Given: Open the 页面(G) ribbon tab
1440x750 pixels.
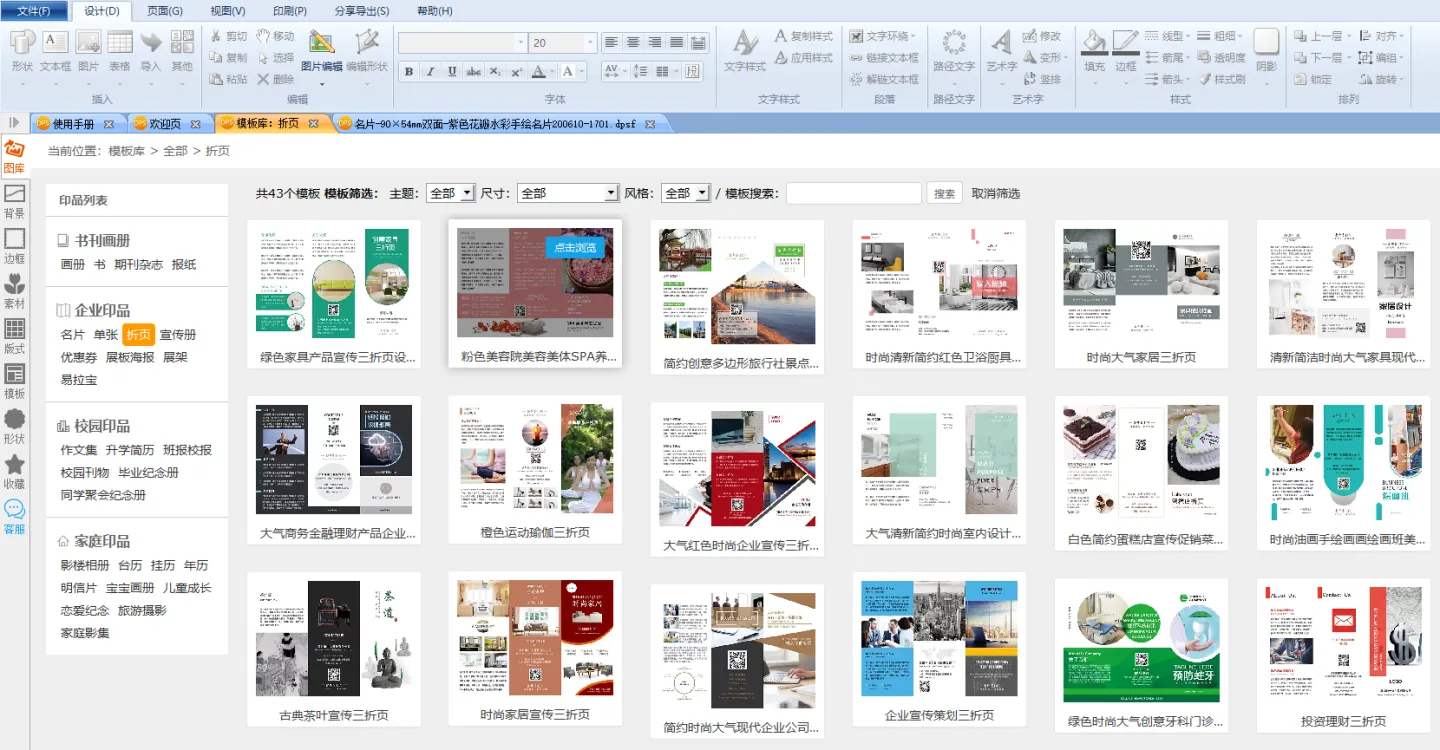Looking at the screenshot, I should 165,11.
